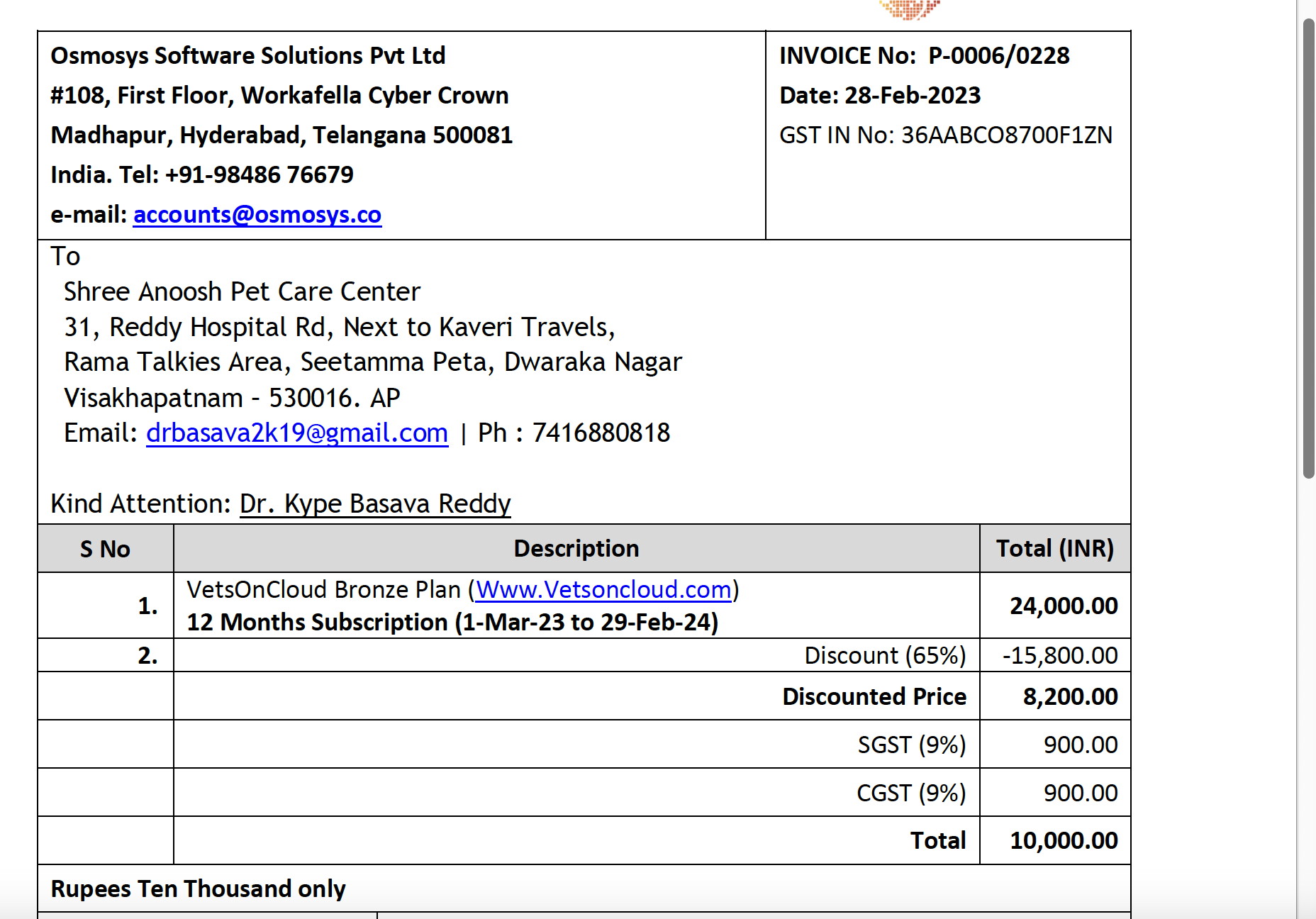Select the Date 28-Feb-2023 line
Screen dimensions: 1316x919
880,95
